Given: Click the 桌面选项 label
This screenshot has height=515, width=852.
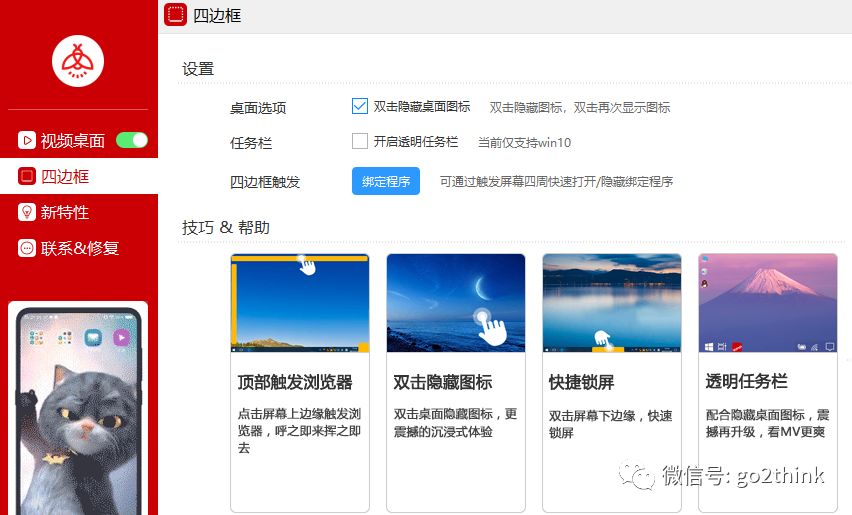Looking at the screenshot, I should pos(258,108).
